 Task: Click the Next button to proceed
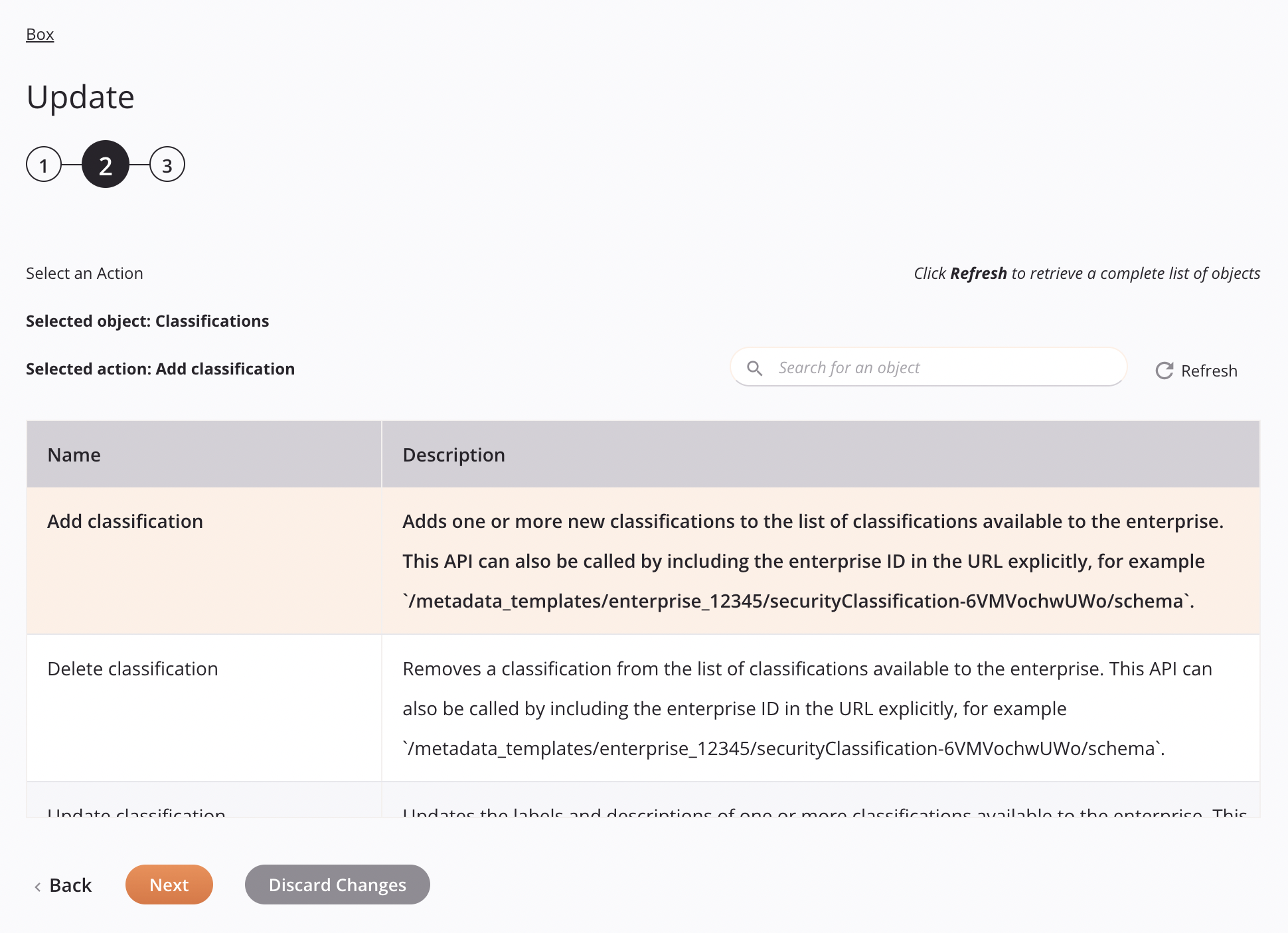(x=168, y=884)
